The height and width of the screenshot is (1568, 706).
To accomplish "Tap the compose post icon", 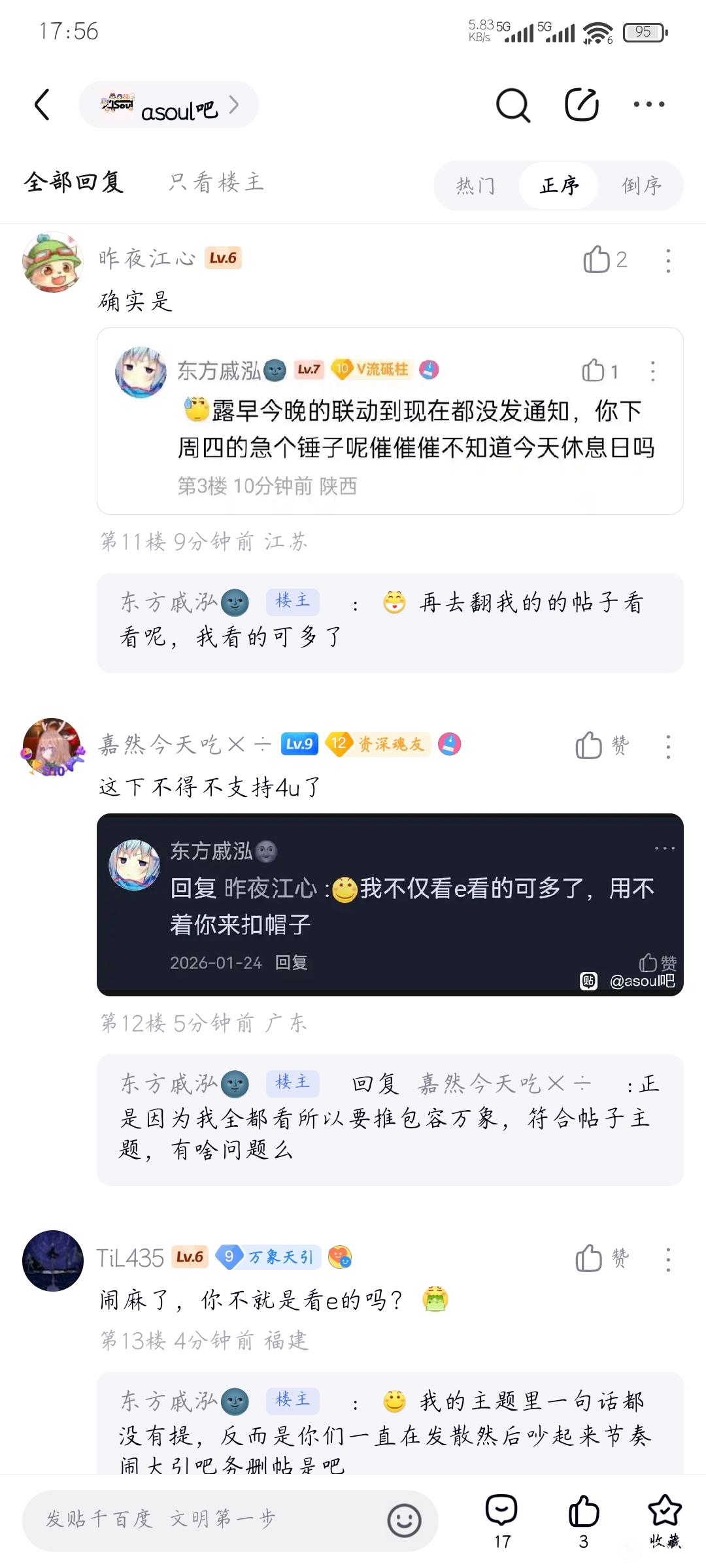I will pos(582,104).
